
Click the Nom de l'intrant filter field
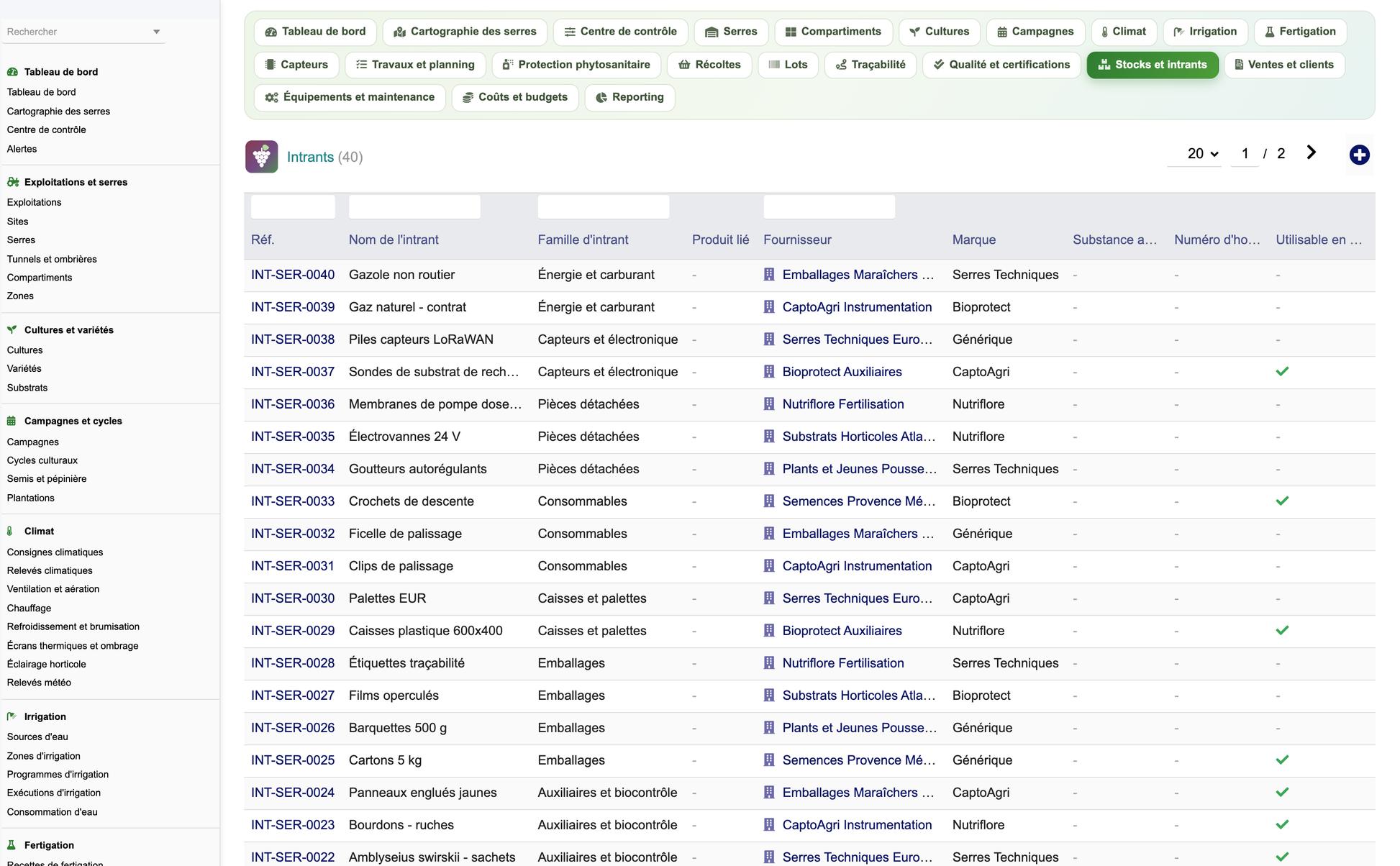pos(414,206)
